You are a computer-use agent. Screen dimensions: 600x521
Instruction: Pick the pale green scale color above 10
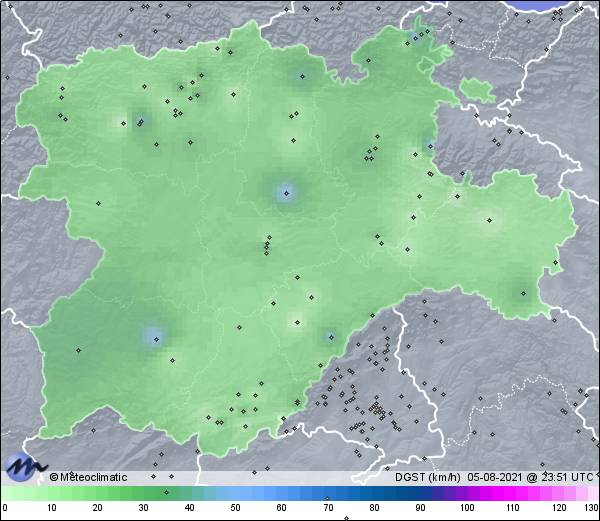tap(52, 493)
